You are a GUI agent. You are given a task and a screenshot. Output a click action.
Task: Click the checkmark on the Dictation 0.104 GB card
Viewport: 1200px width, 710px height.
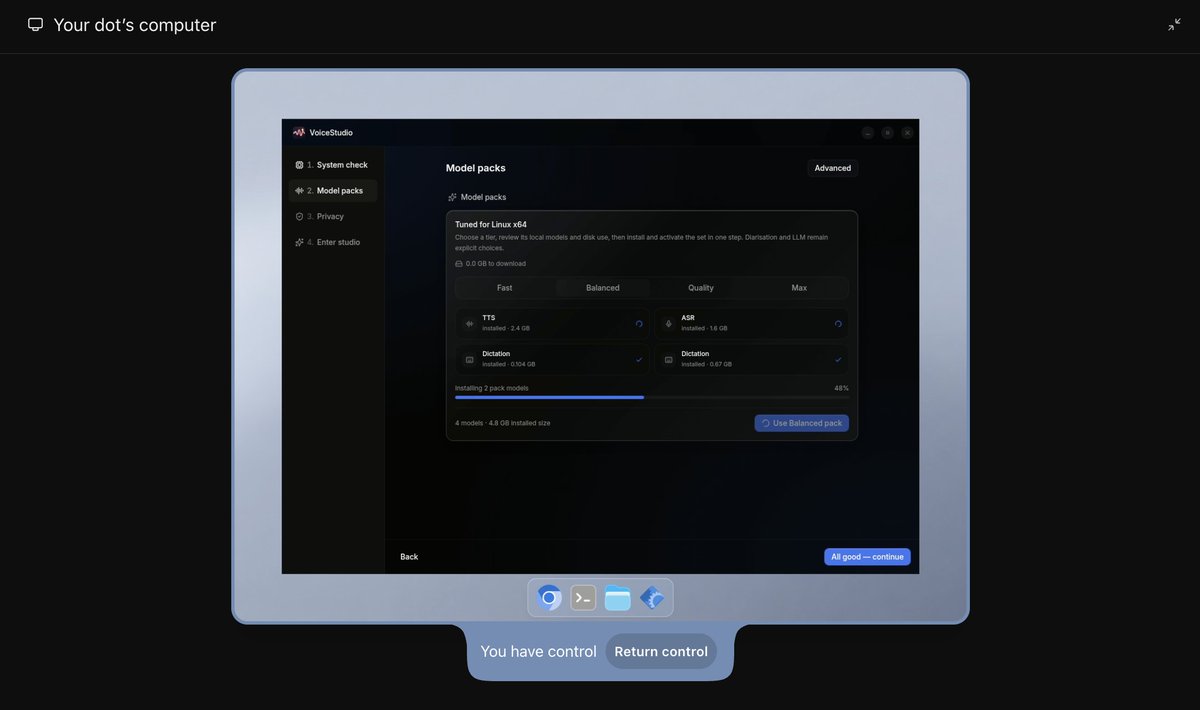(x=638, y=360)
